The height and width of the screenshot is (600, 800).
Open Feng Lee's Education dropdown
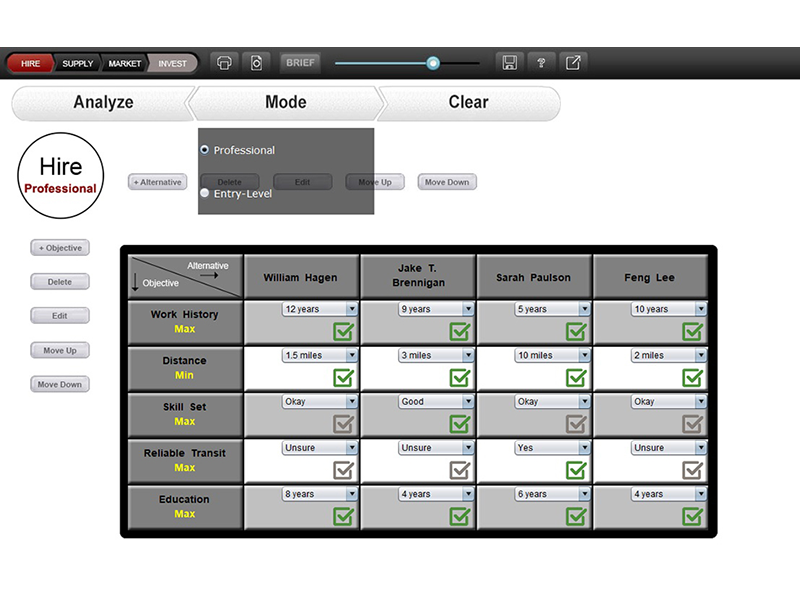pos(669,494)
